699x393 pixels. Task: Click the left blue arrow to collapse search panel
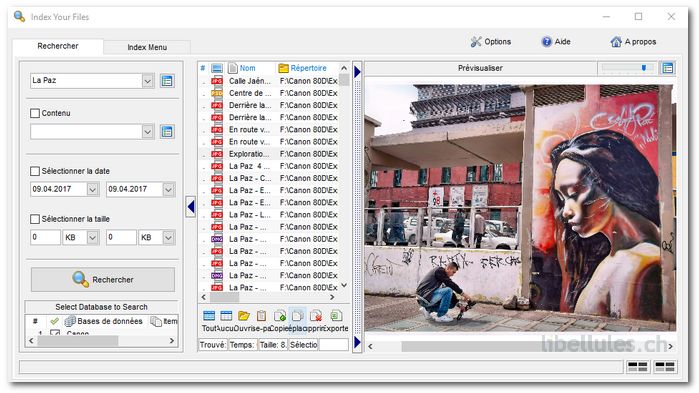pos(191,207)
